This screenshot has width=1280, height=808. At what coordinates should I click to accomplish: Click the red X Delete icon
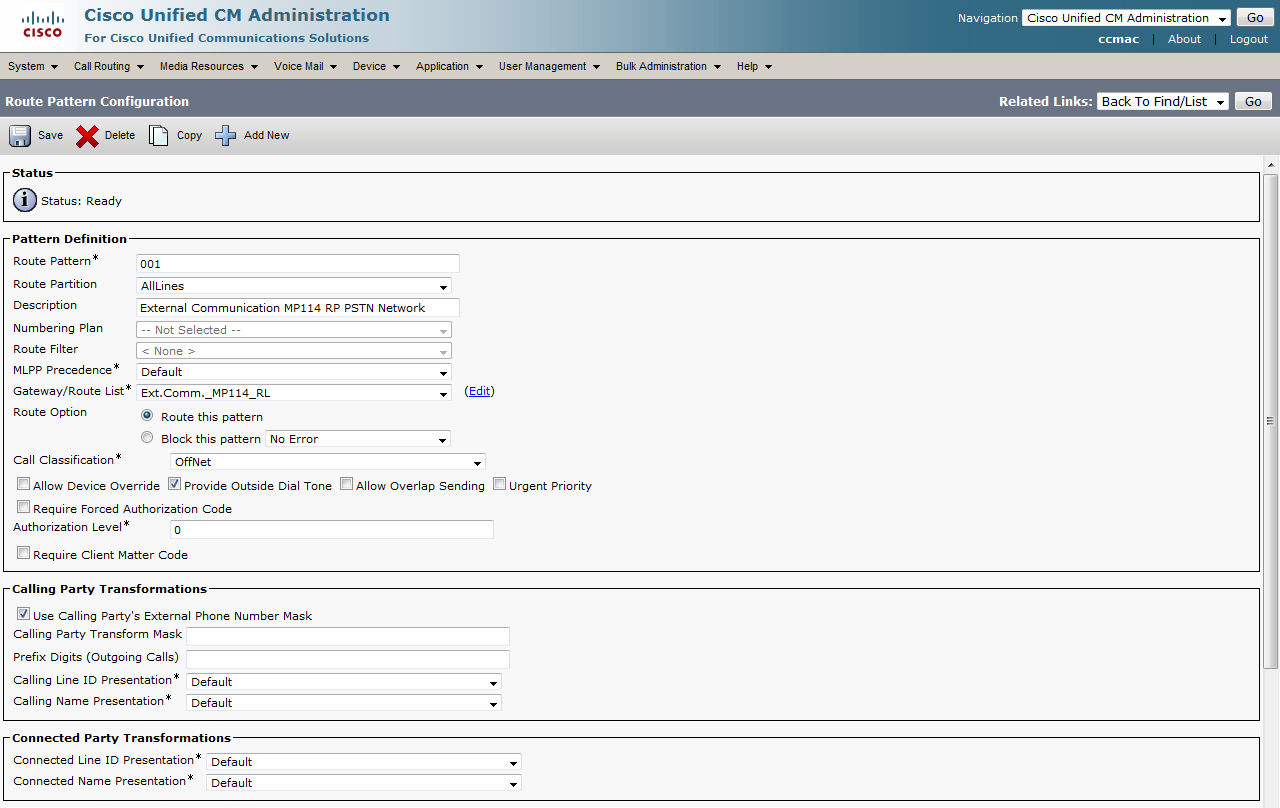tap(88, 136)
